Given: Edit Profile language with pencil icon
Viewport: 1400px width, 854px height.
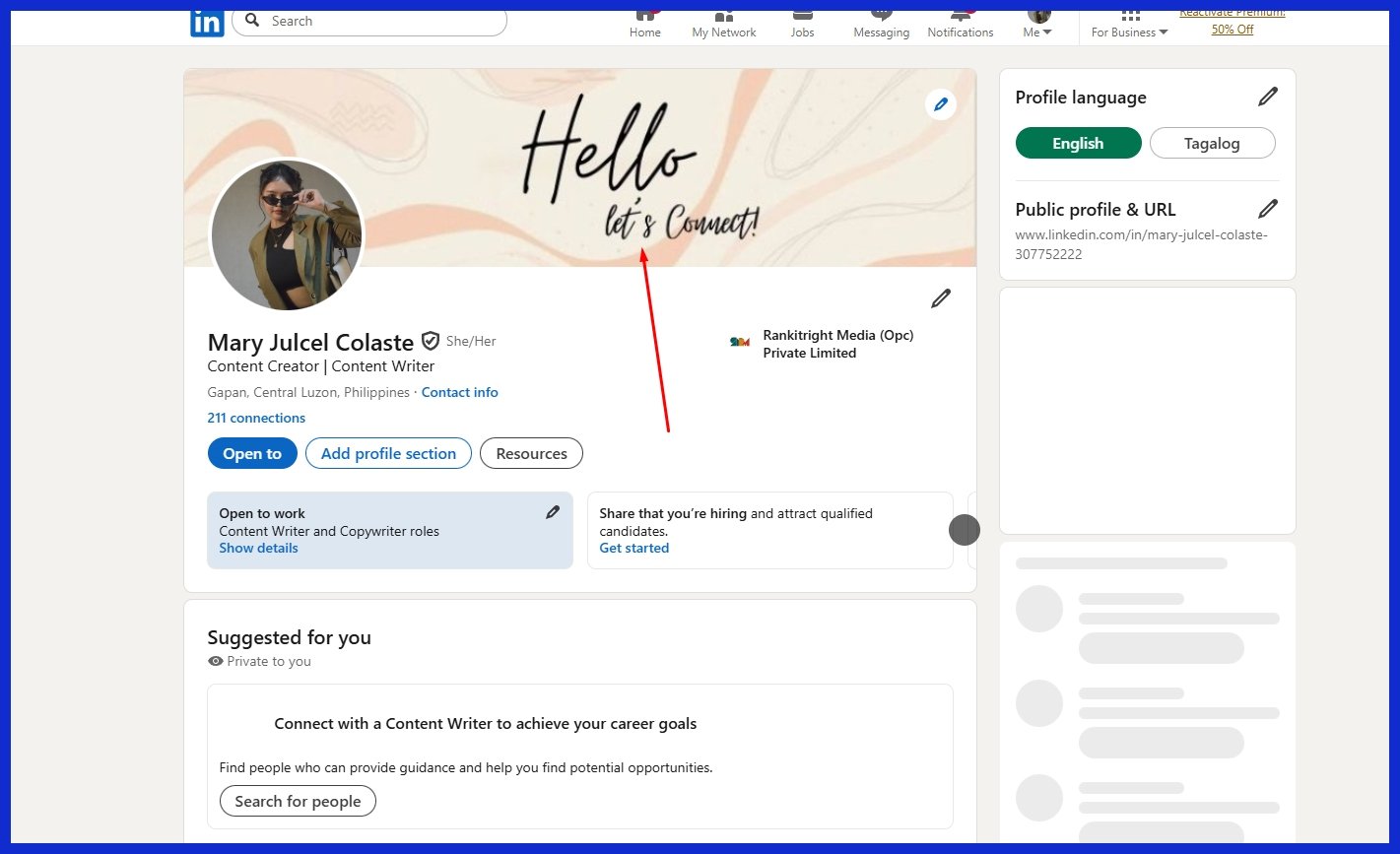Looking at the screenshot, I should pyautogui.click(x=1268, y=97).
